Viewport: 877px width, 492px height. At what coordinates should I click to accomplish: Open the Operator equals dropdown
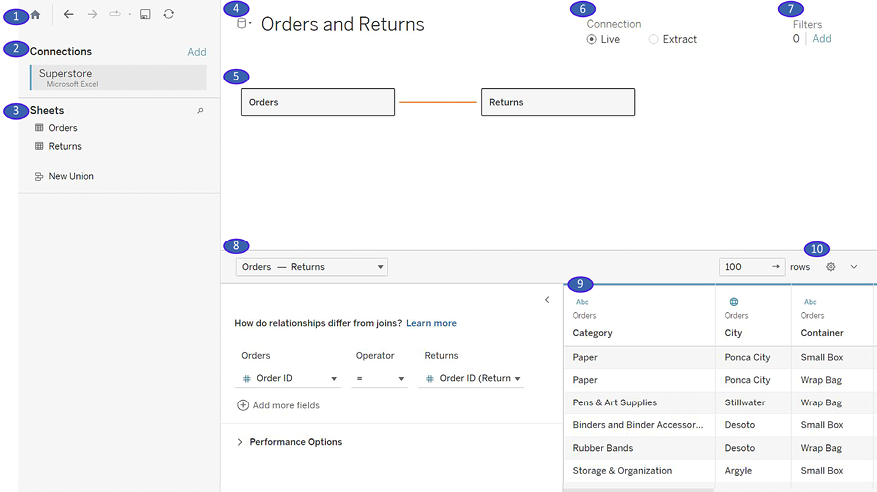pyautogui.click(x=381, y=379)
